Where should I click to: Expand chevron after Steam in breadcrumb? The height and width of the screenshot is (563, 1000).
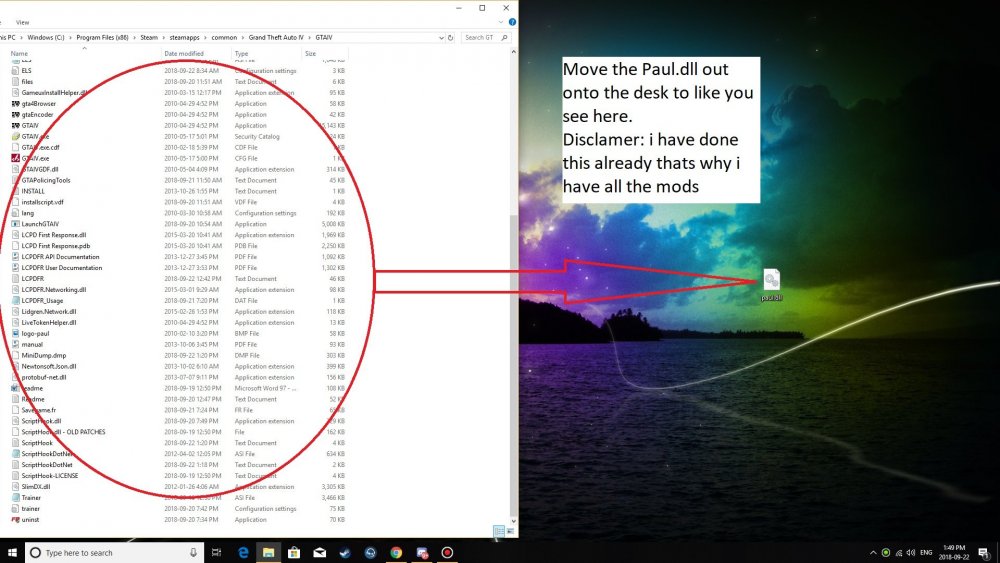coord(163,38)
